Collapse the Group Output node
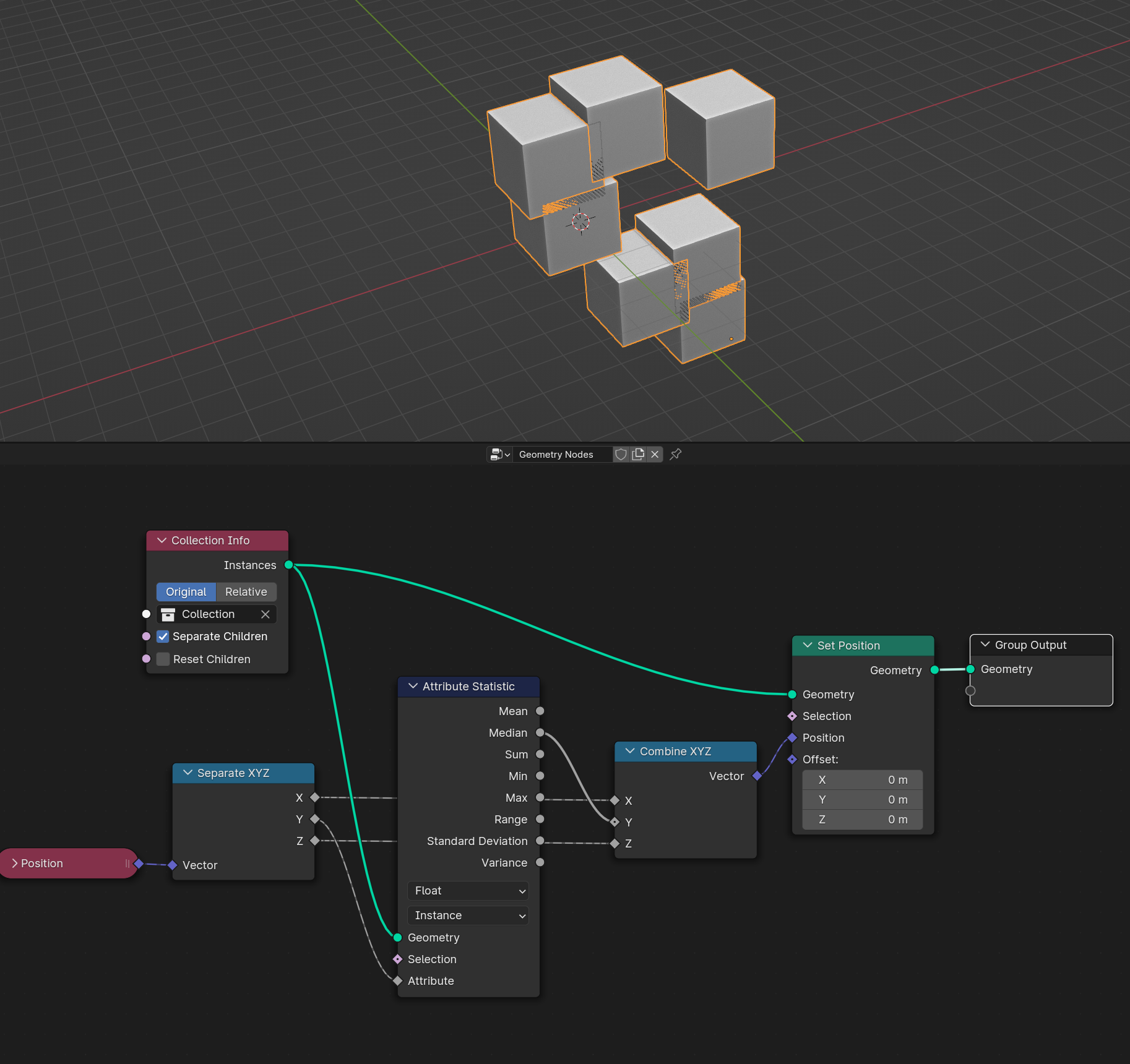1130x1064 pixels. point(986,645)
